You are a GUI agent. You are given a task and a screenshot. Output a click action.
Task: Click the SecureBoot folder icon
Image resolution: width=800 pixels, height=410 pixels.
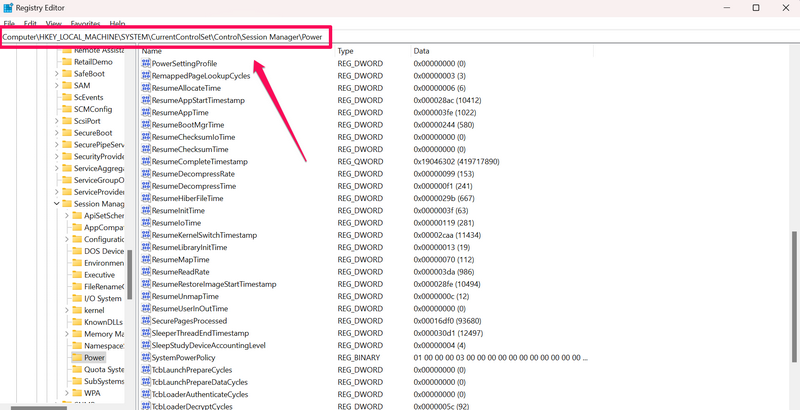(66, 132)
